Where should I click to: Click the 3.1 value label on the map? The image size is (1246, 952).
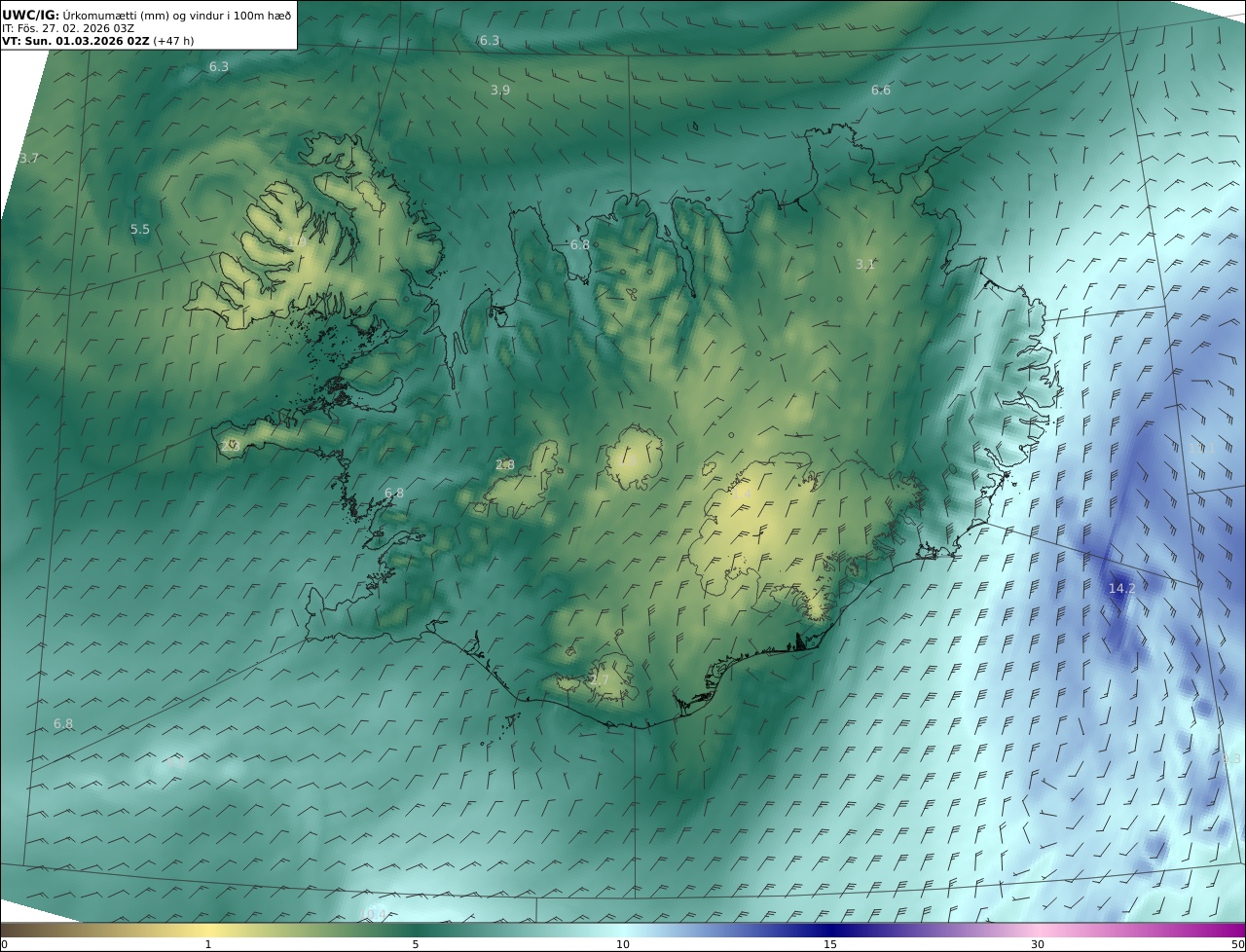(864, 264)
